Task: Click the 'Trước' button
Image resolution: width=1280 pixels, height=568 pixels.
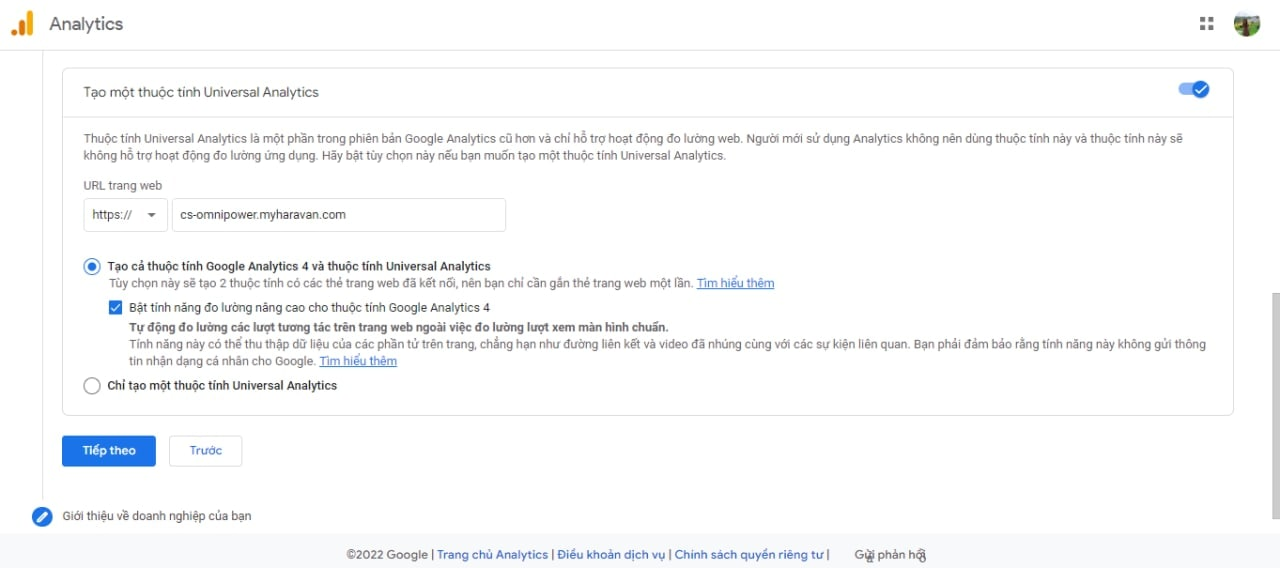Action: [206, 451]
